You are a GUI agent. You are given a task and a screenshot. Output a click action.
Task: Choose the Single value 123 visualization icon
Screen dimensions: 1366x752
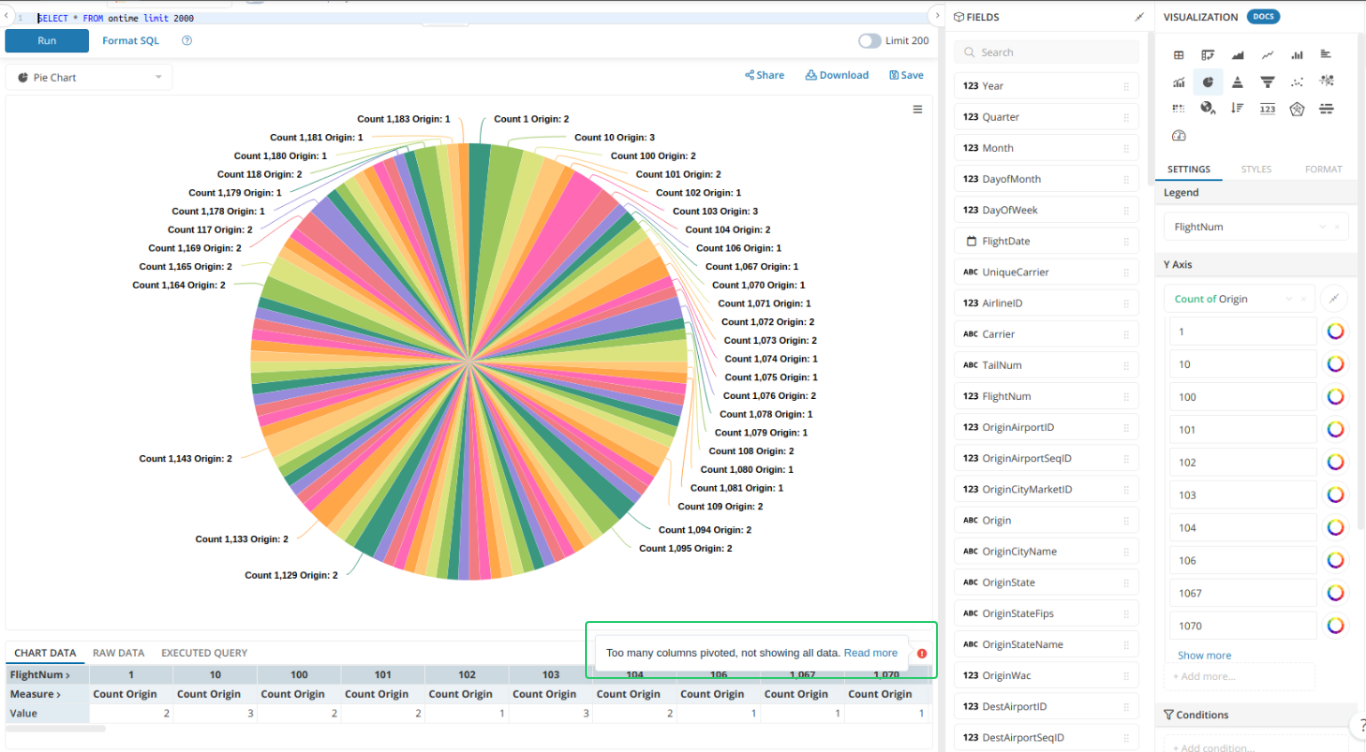(x=1267, y=108)
